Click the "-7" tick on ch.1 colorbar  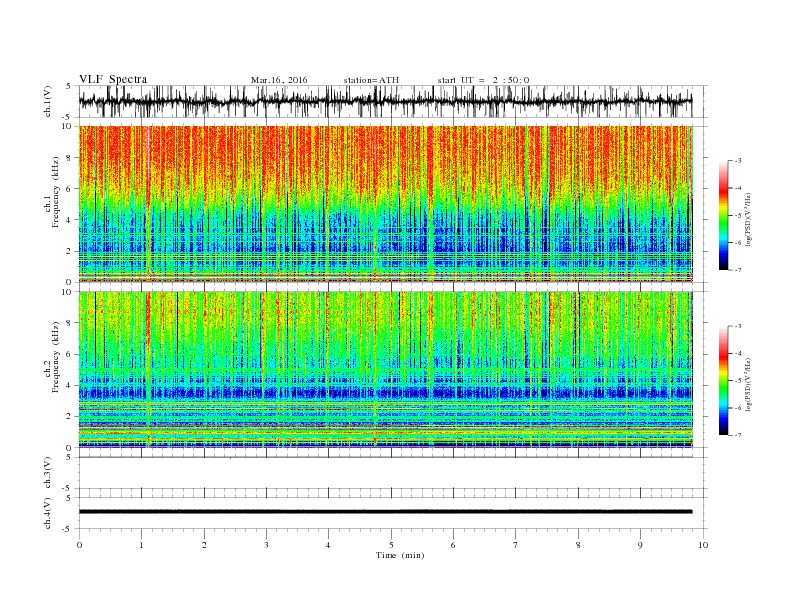(737, 270)
